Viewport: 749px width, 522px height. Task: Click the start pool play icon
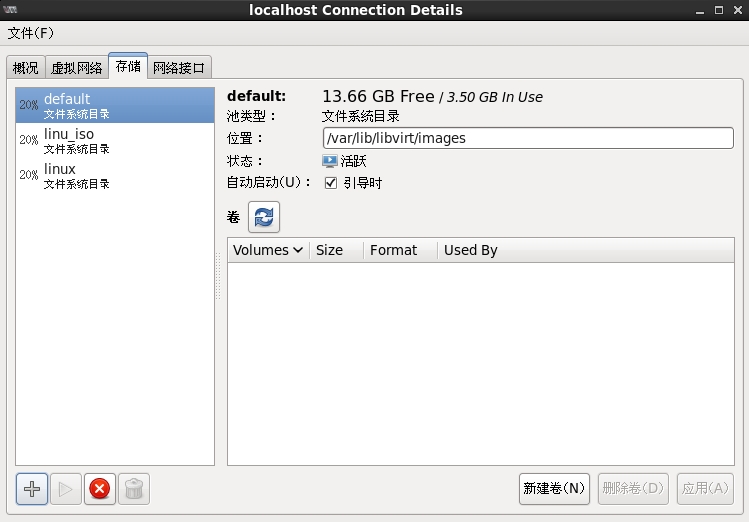point(66,489)
